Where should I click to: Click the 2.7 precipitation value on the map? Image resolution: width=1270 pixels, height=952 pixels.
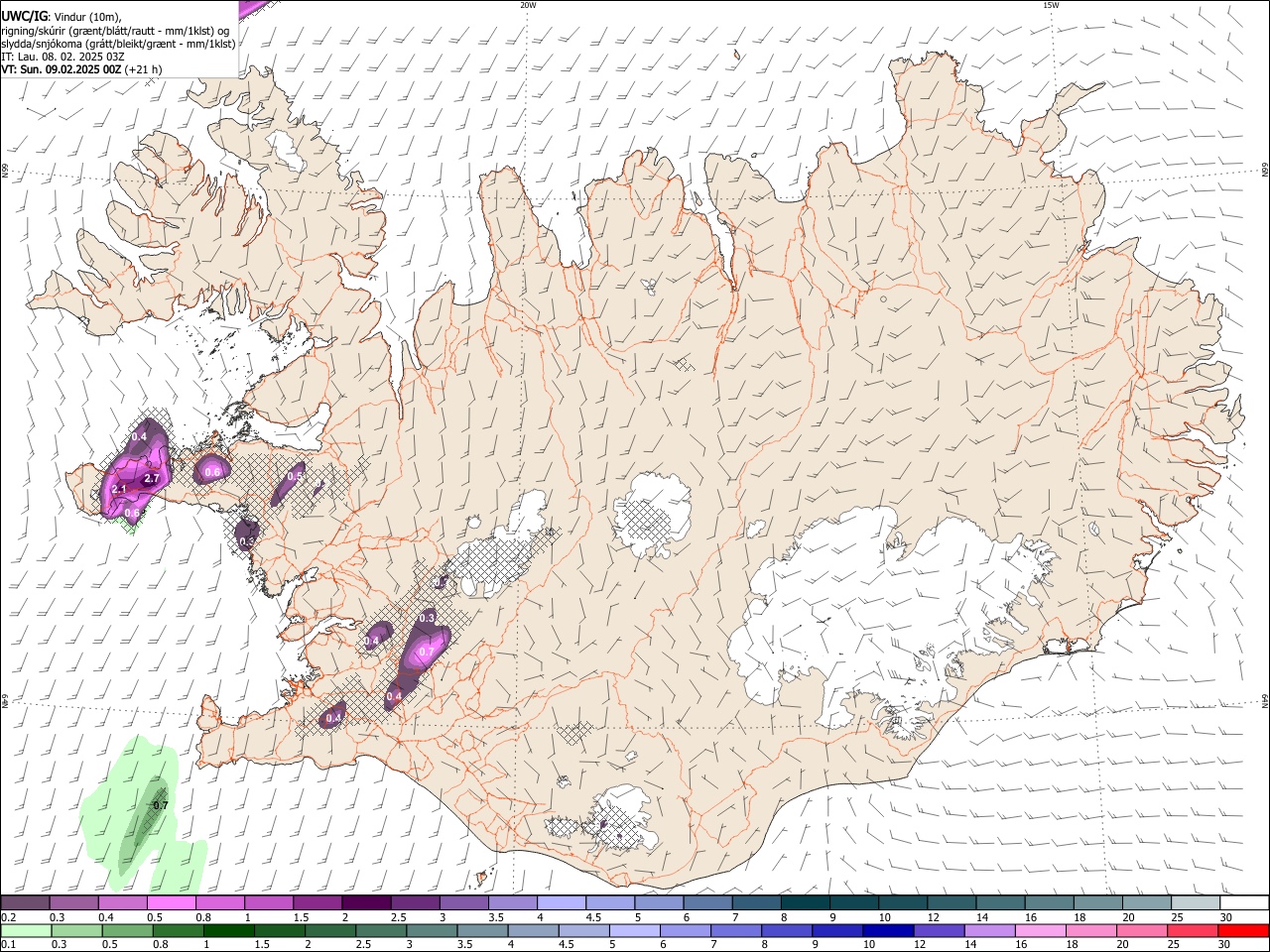pos(152,478)
